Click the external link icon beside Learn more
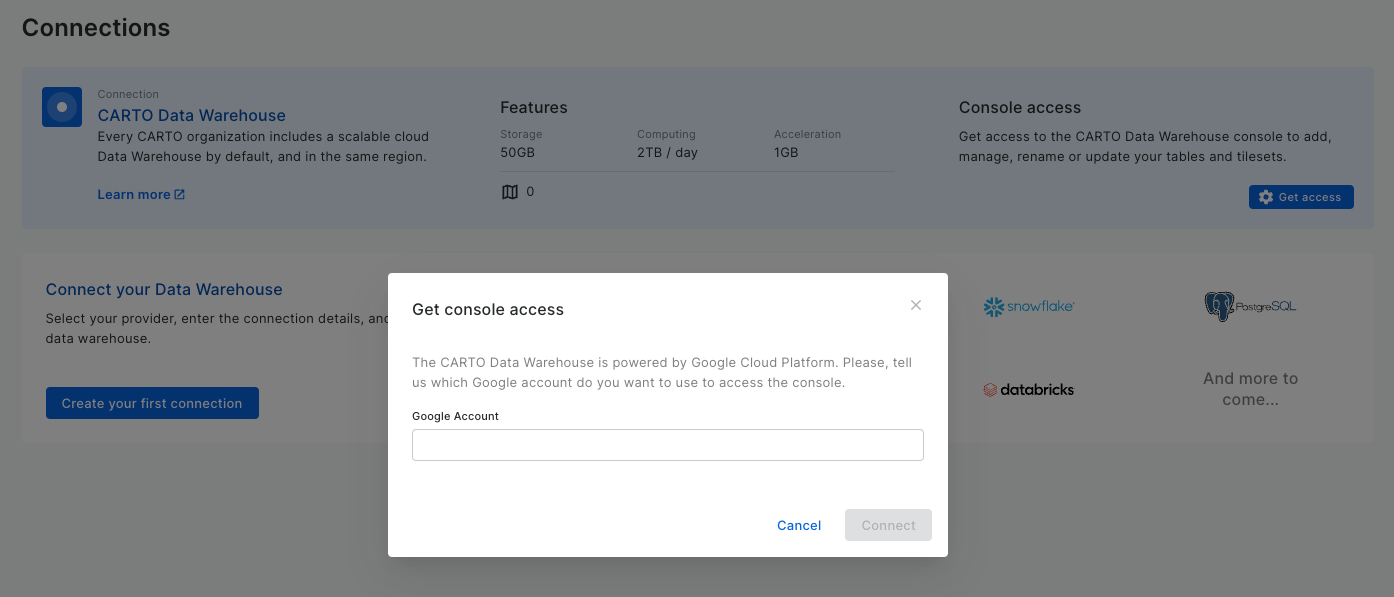The image size is (1394, 597). tap(180, 194)
